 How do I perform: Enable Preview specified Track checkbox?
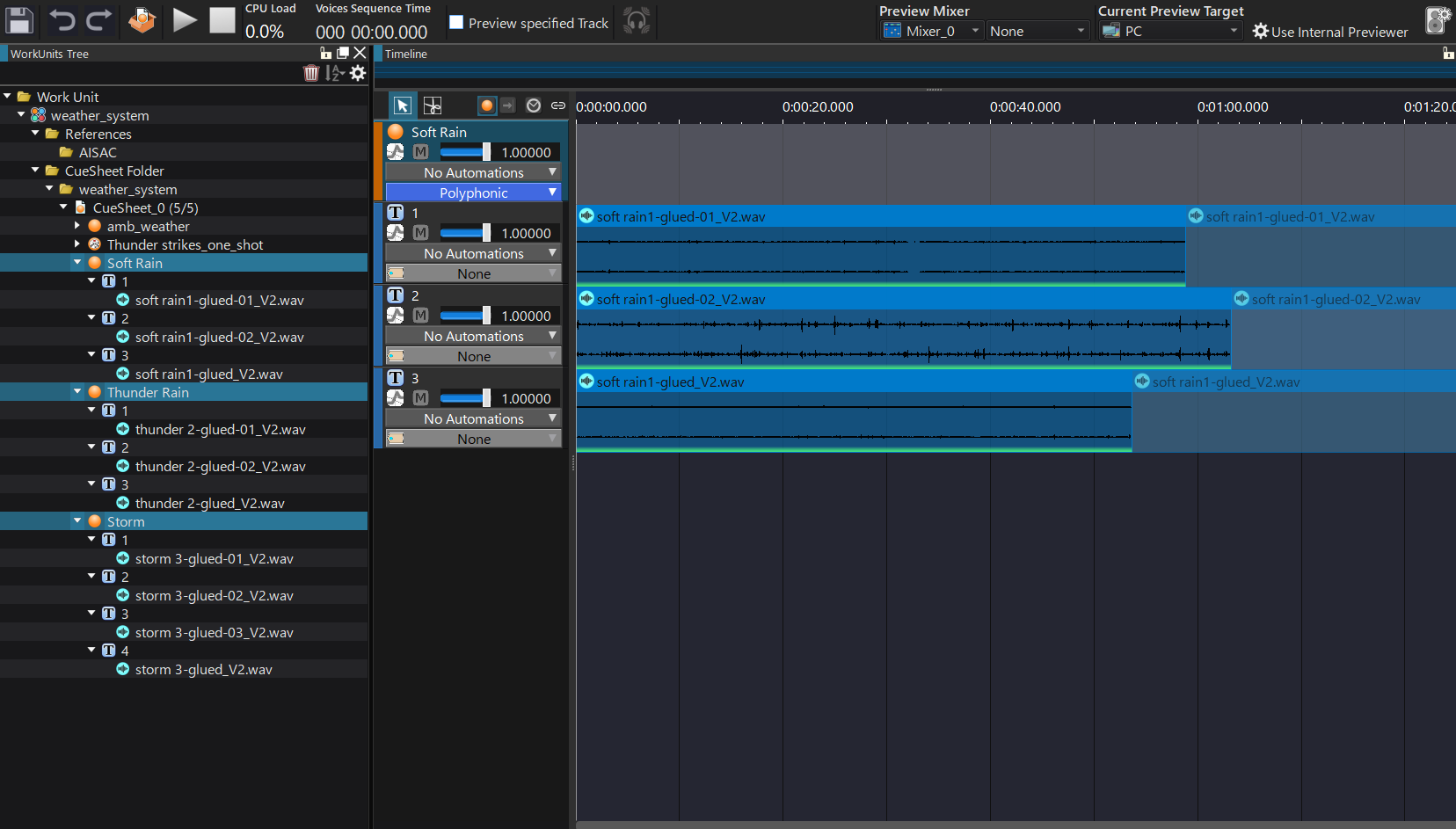tap(456, 23)
